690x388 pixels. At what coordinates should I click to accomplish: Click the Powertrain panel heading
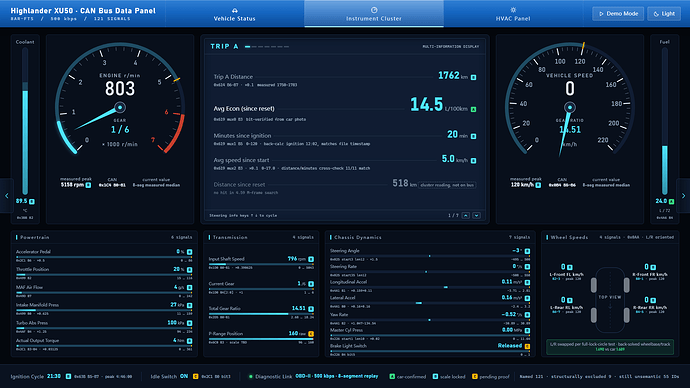[x=35, y=238]
